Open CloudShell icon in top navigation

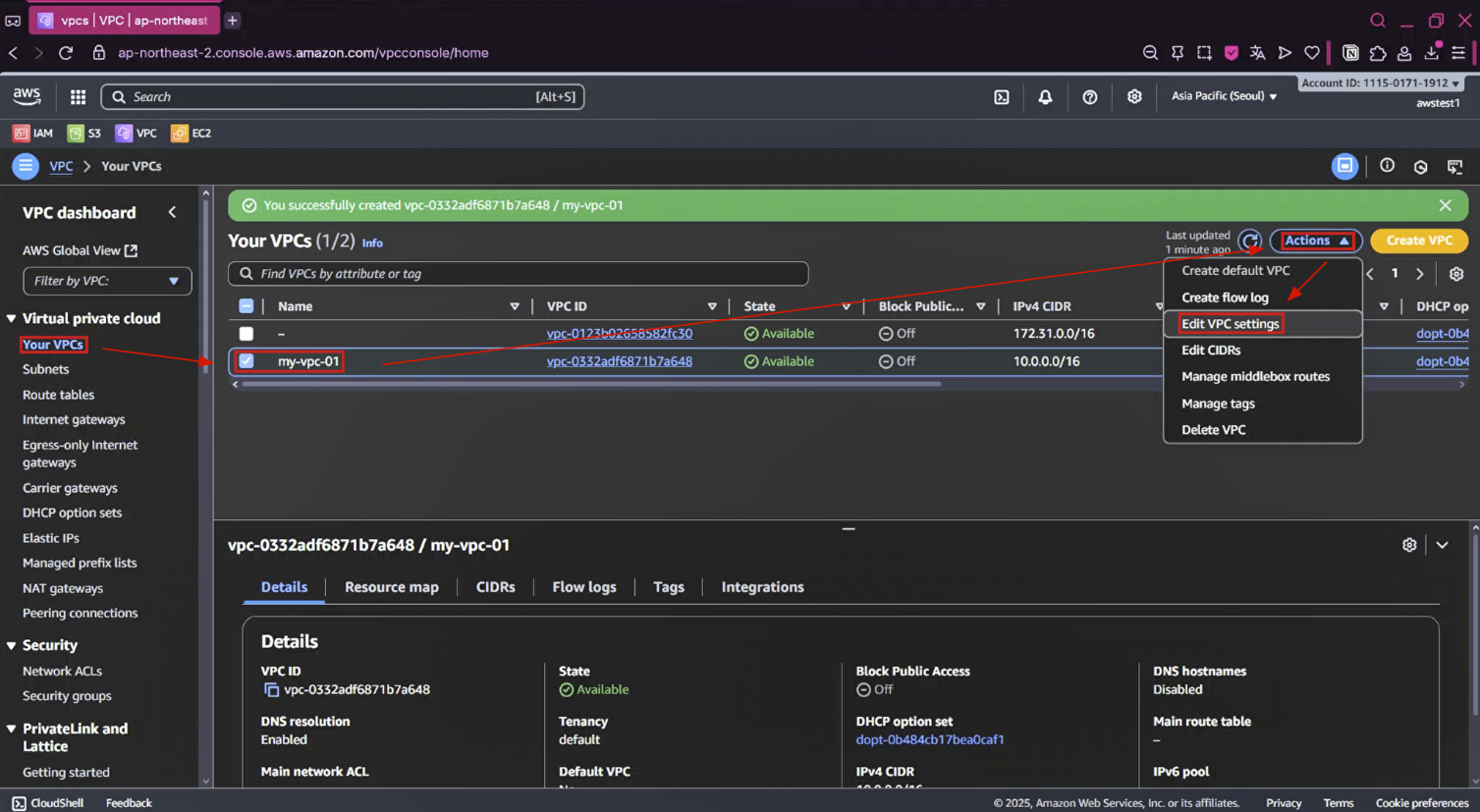1002,96
